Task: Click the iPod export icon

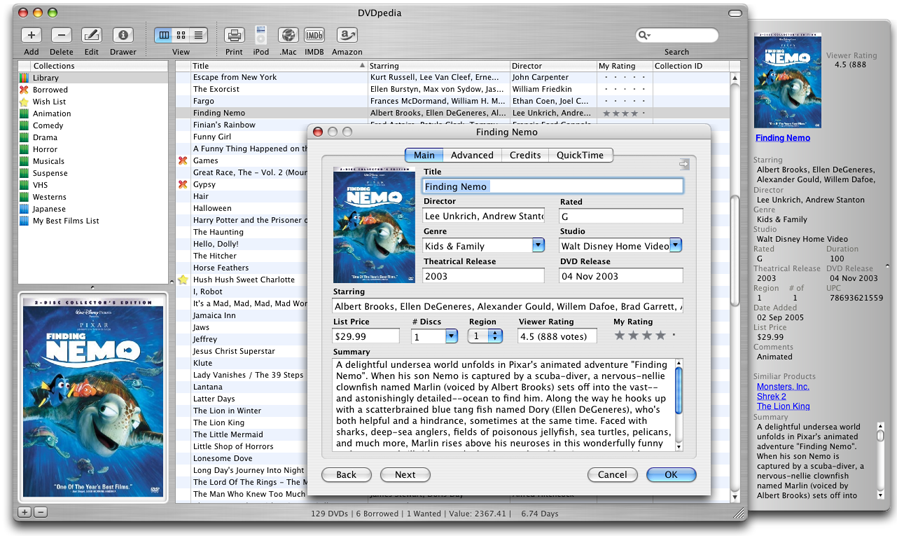Action: 261,35
